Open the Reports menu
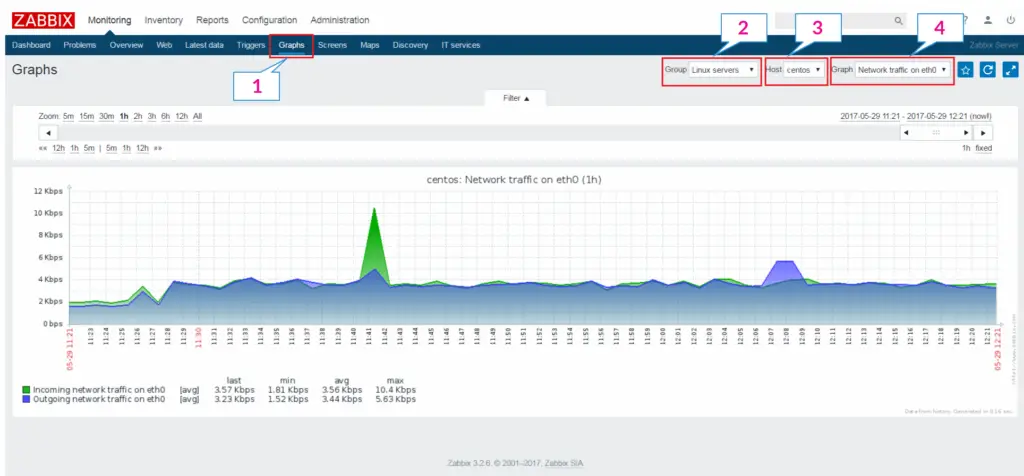The image size is (1024, 476). 212,20
